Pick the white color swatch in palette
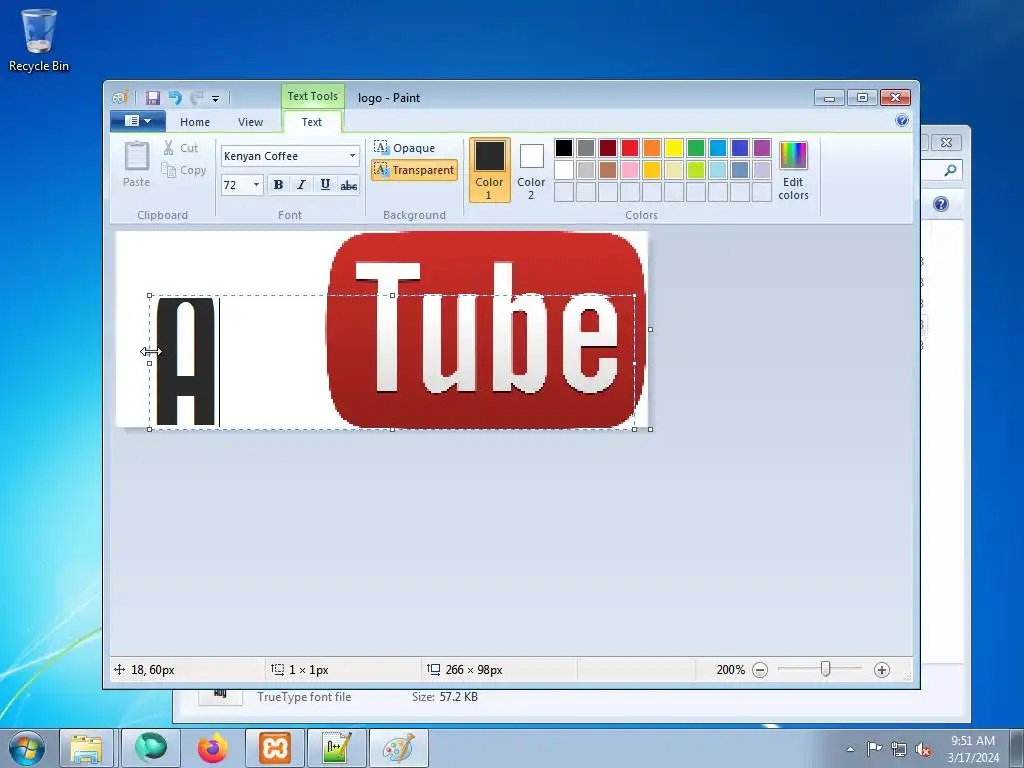The width and height of the screenshot is (1024, 768). click(564, 170)
